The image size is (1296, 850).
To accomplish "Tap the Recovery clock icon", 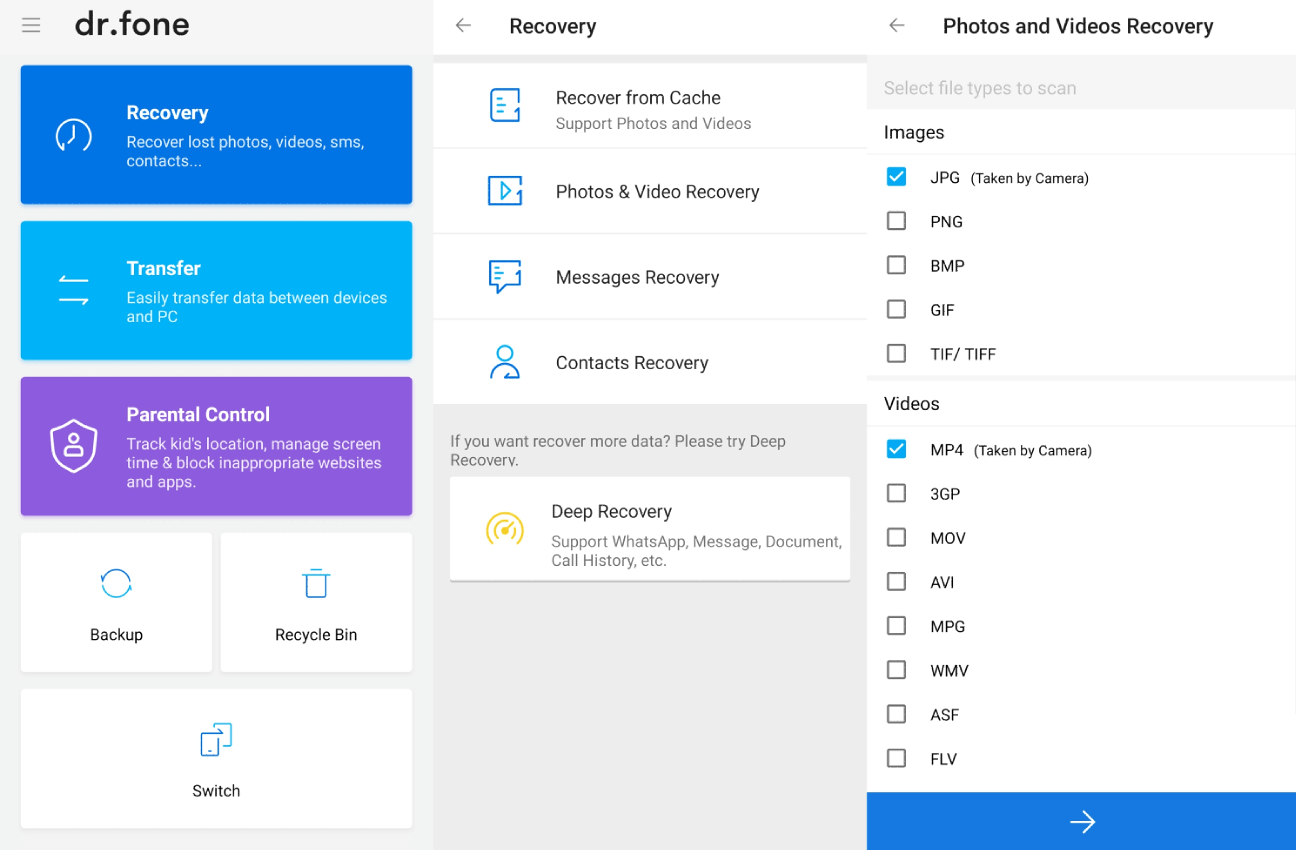I will pos(73,135).
